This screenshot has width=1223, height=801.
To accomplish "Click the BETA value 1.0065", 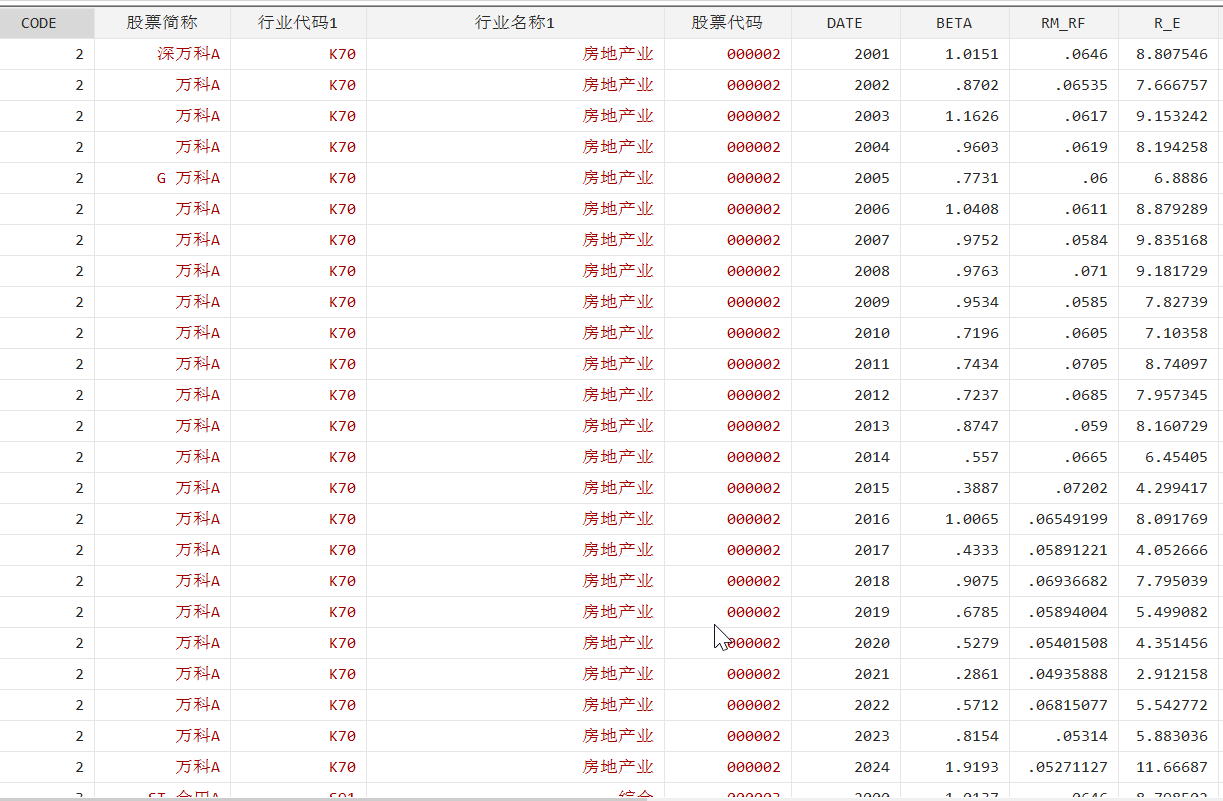I will 954,519.
